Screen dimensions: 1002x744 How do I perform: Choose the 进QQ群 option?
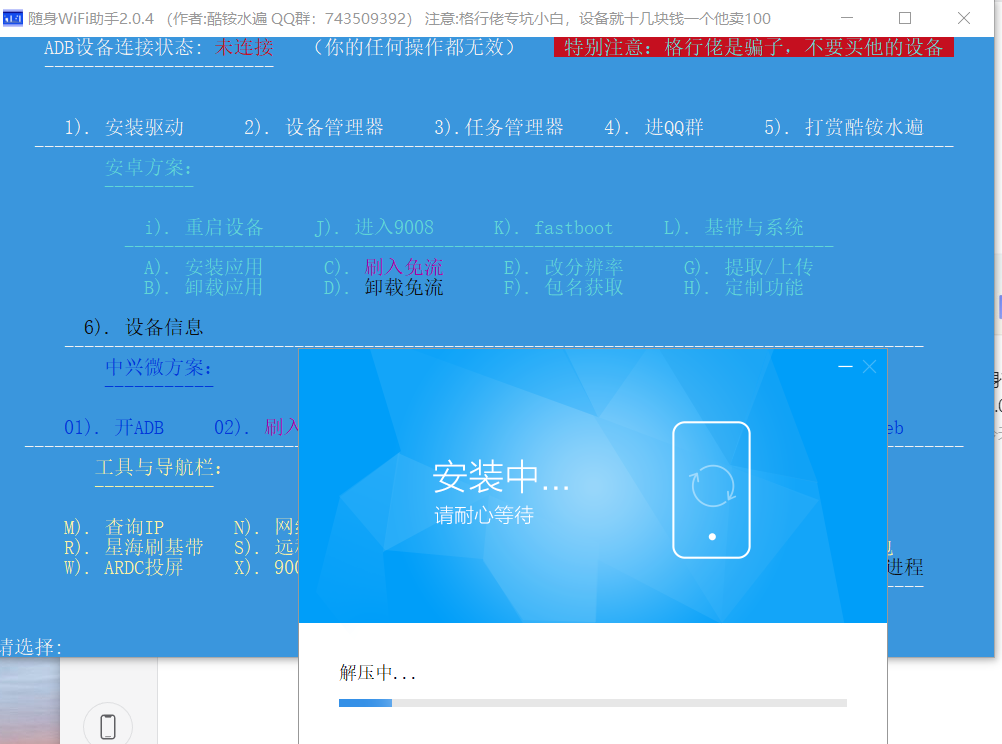pyautogui.click(x=654, y=127)
